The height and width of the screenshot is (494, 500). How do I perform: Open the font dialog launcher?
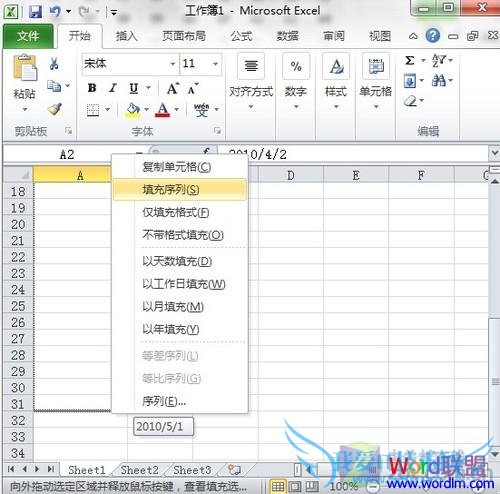pos(217,131)
